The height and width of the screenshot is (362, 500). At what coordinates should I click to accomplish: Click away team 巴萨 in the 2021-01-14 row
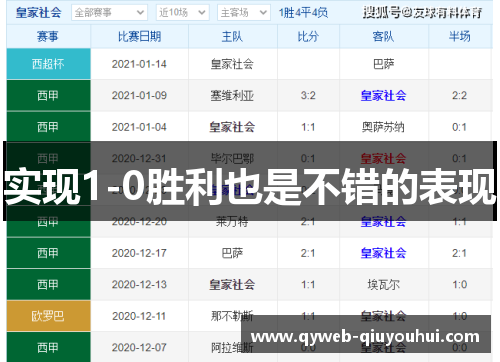pyautogui.click(x=384, y=64)
